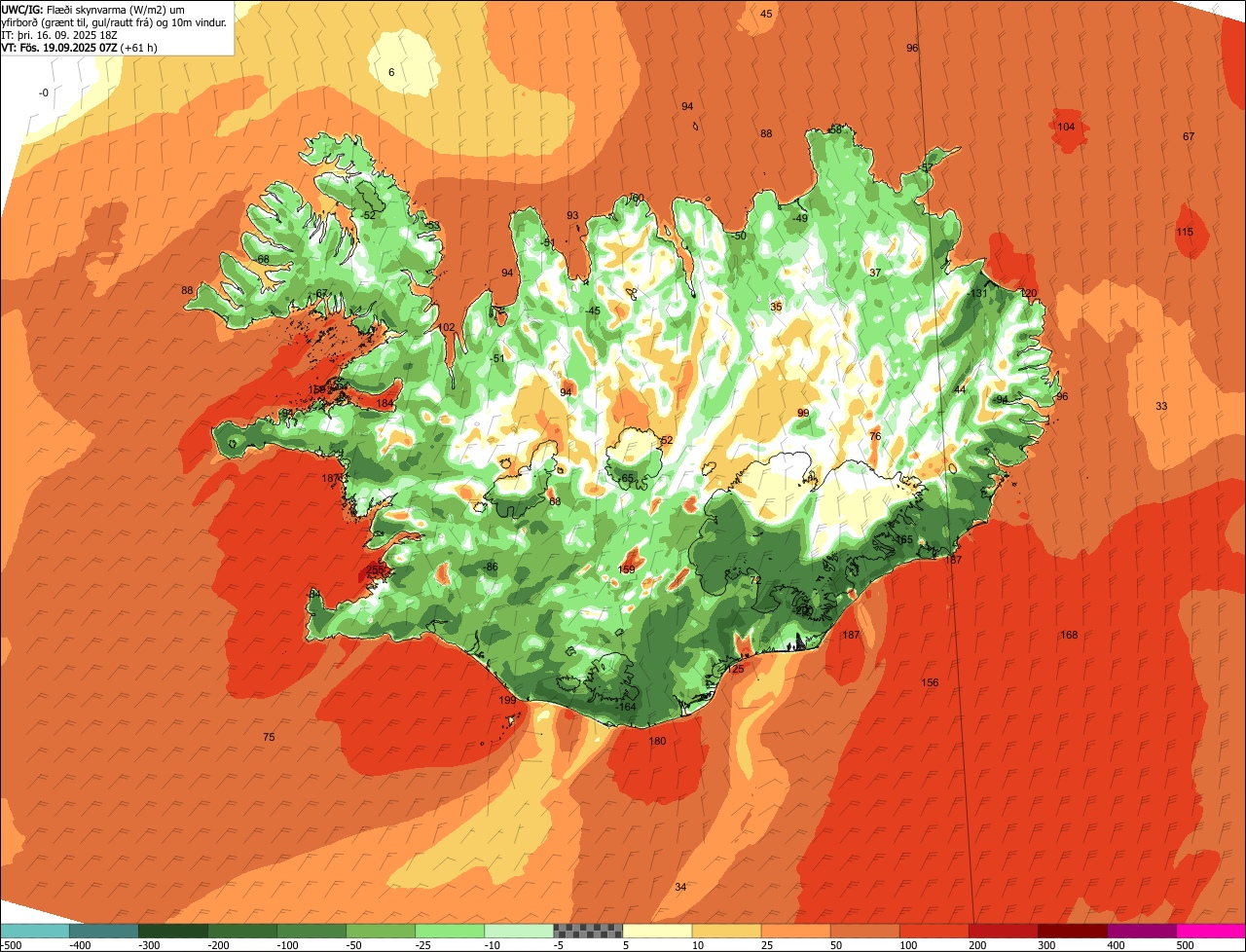Click the legend swatch between -50 and -25

coord(381,931)
